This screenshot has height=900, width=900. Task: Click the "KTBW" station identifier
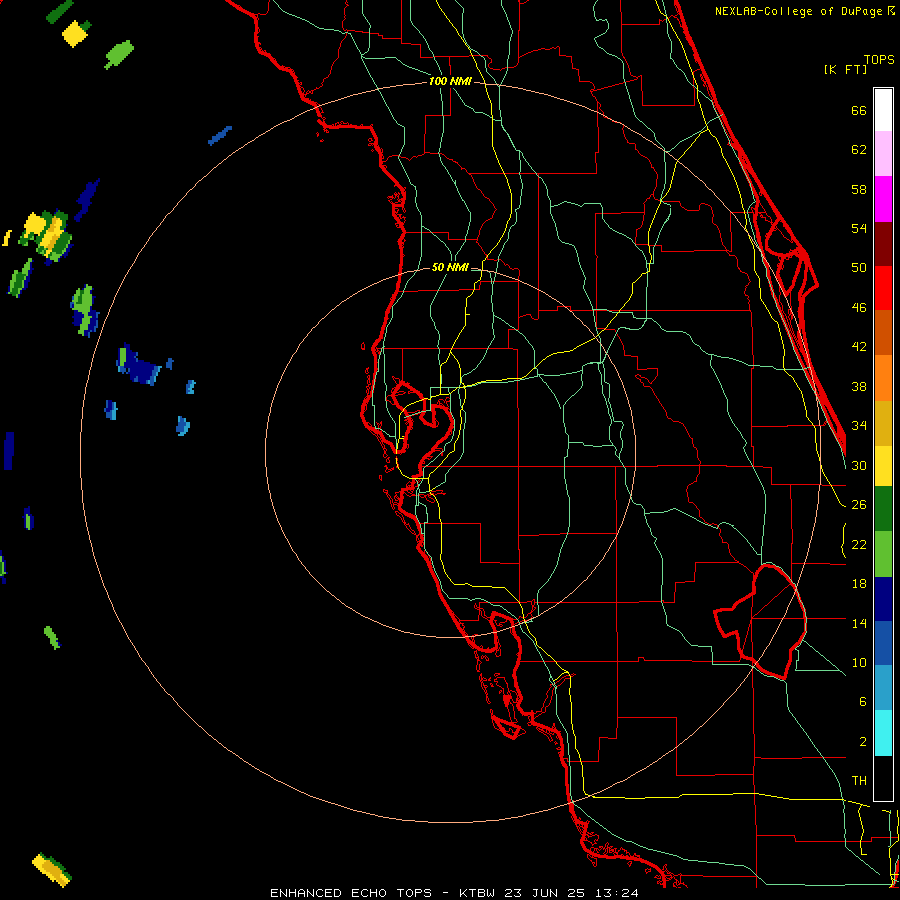(476, 893)
